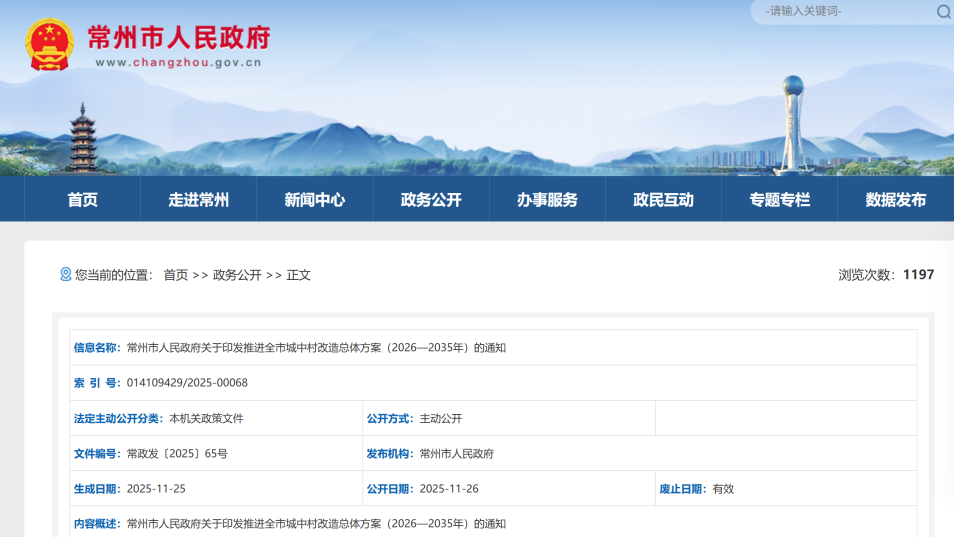Open the 首页 navigation menu item
This screenshot has width=954, height=537.
[x=83, y=200]
